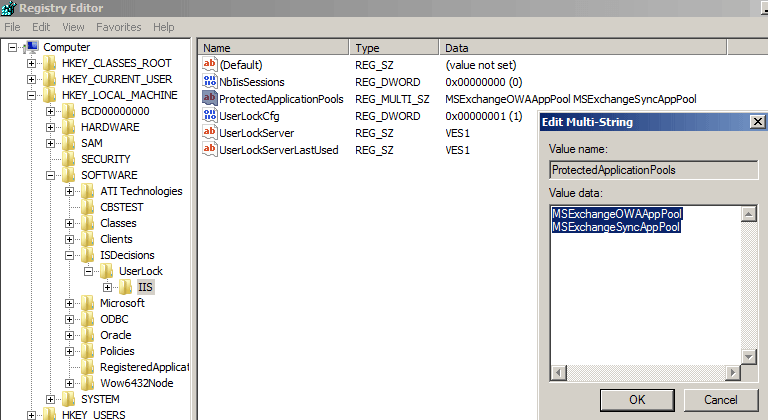This screenshot has height=420, width=768.
Task: Close the Edit Multi-String dialog with X
Action: 757,122
